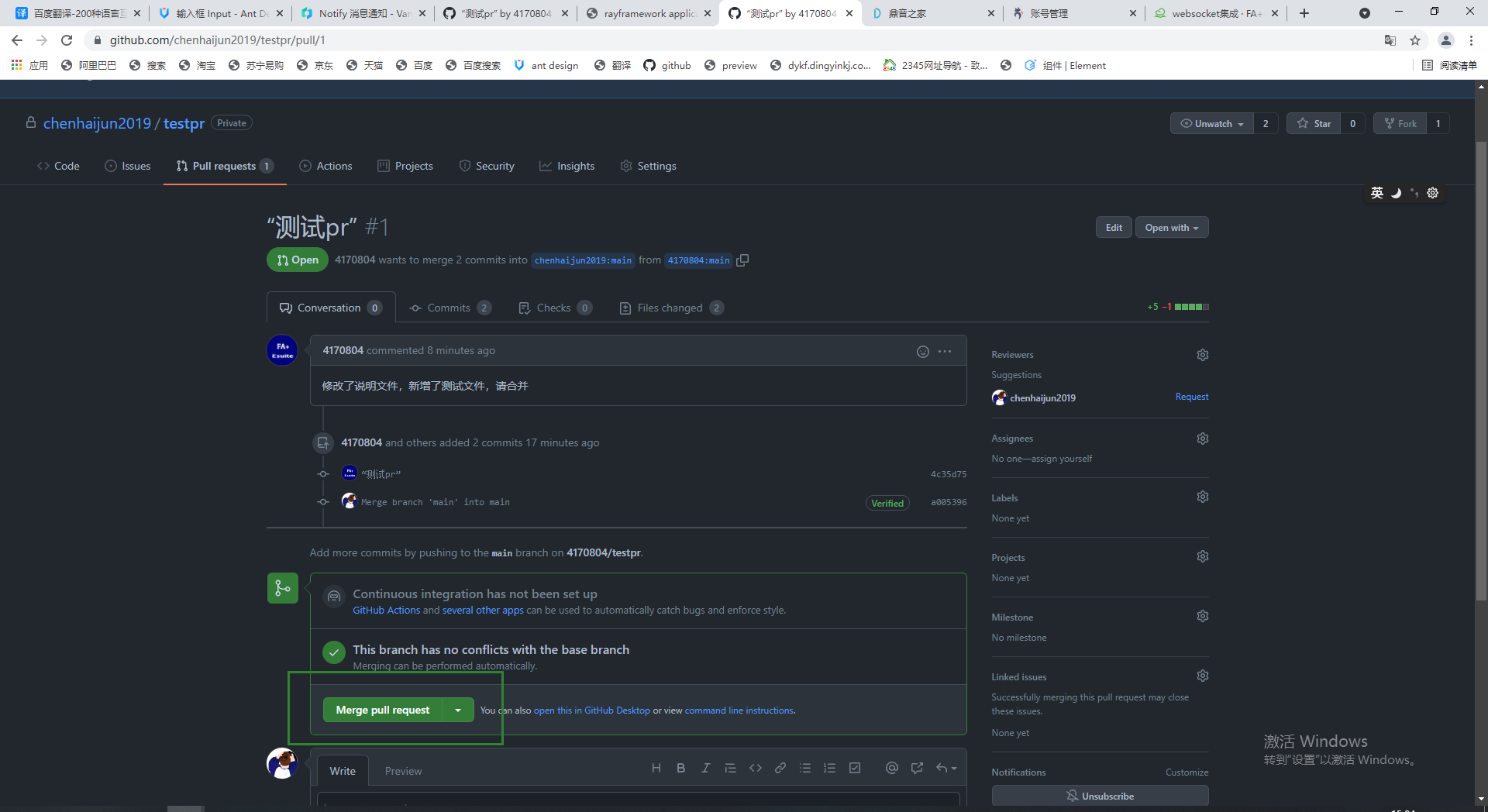Switch to the Checks tab

pos(555,308)
